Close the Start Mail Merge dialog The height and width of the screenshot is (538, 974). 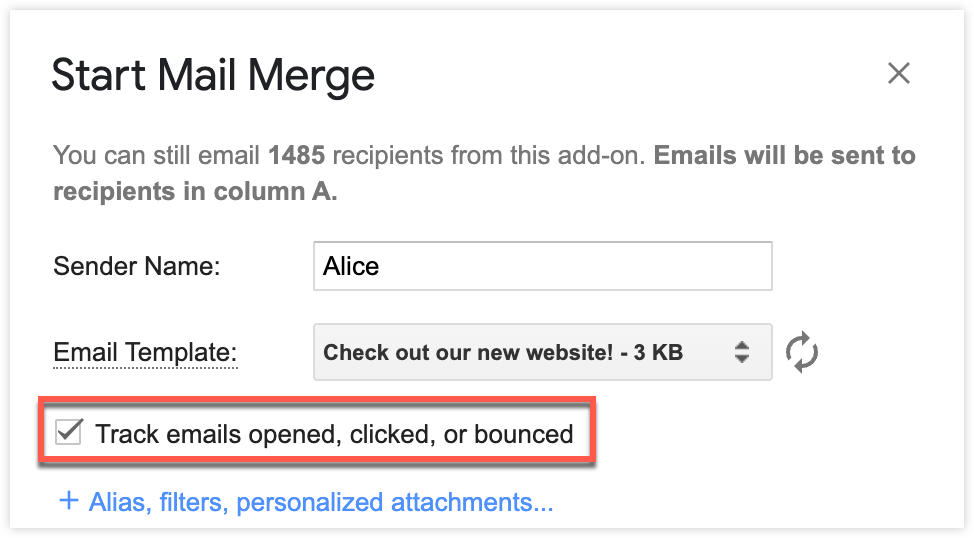(898, 73)
